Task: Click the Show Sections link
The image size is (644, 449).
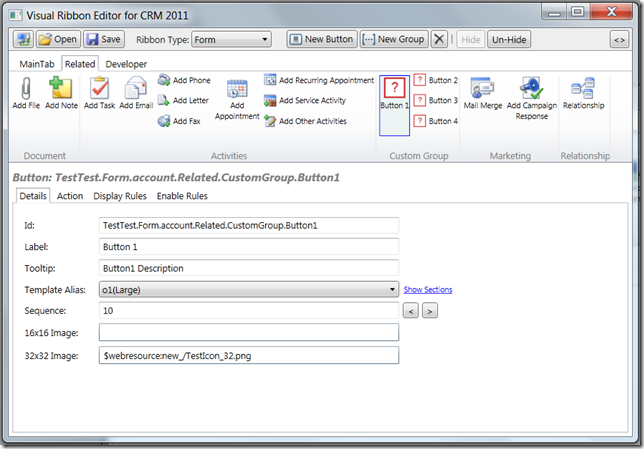Action: (428, 290)
